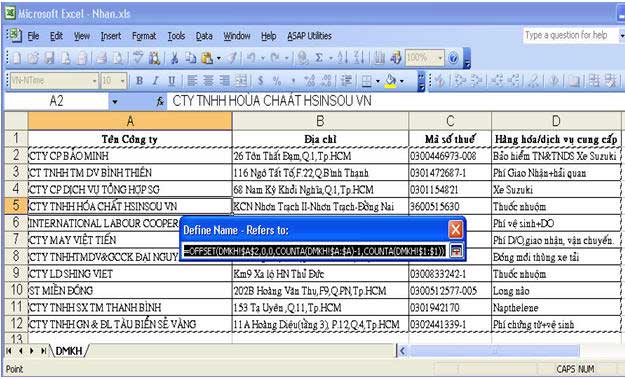The width and height of the screenshot is (625, 379).
Task: Click the Chart Wizard icon
Action: pos(379,58)
